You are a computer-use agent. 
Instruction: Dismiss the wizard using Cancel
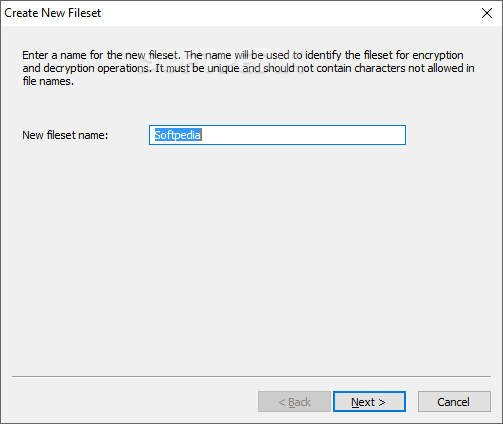[x=454, y=402]
